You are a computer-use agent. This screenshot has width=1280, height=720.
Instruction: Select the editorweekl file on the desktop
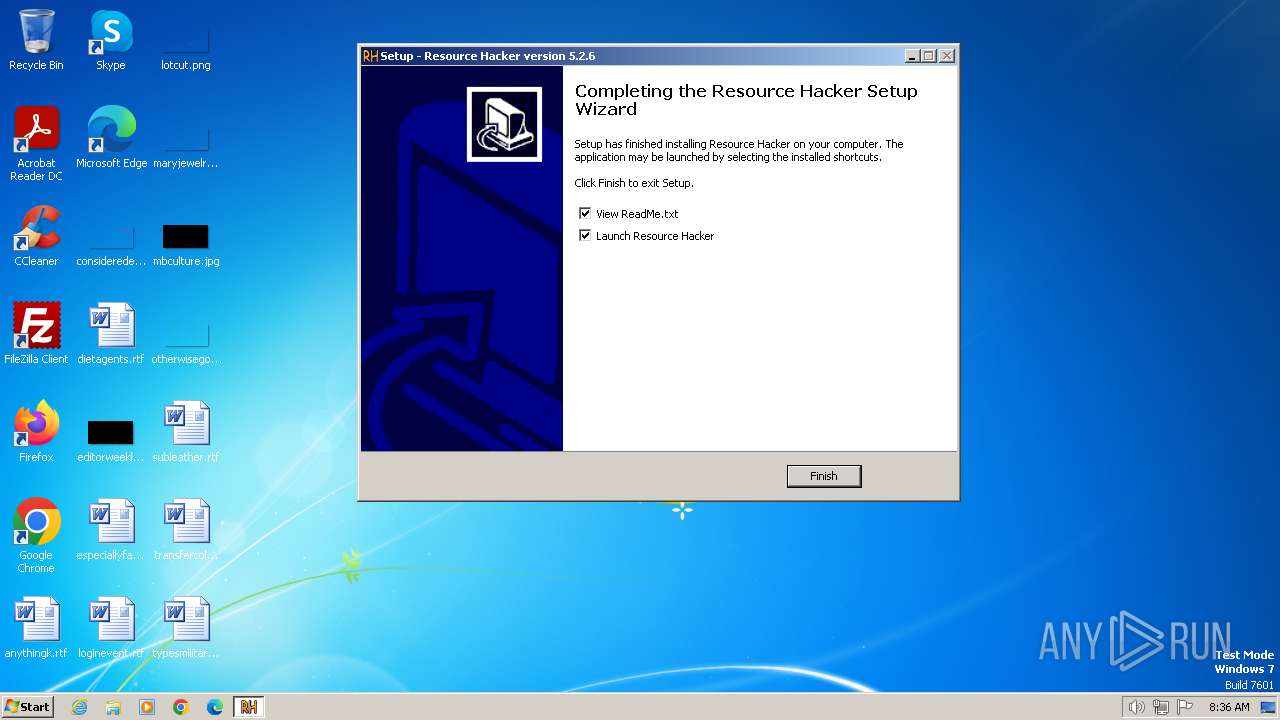111,441
